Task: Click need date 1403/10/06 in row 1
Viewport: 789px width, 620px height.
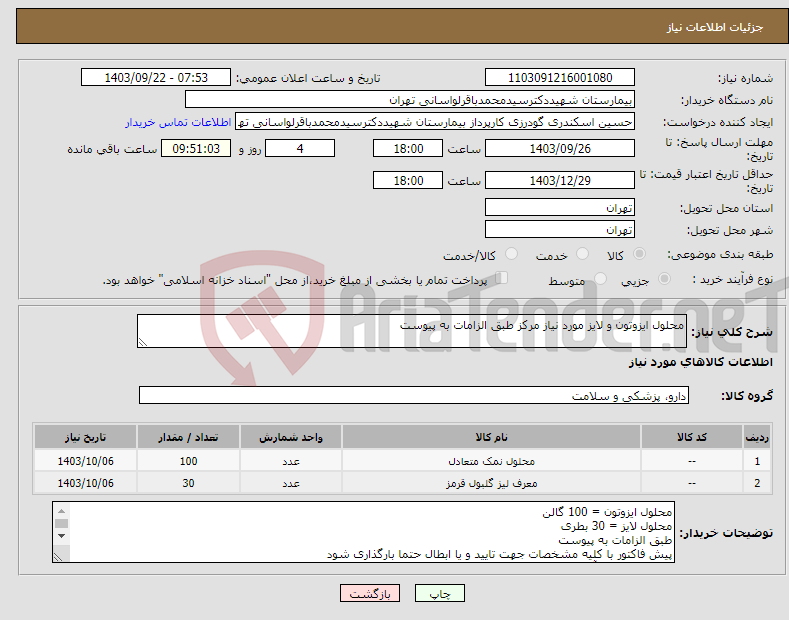Action: [86, 461]
